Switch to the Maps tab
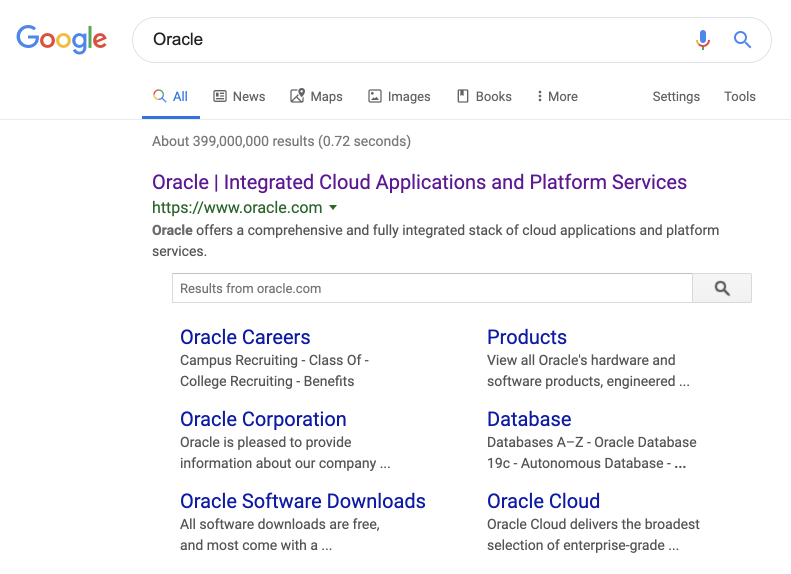 (x=316, y=97)
